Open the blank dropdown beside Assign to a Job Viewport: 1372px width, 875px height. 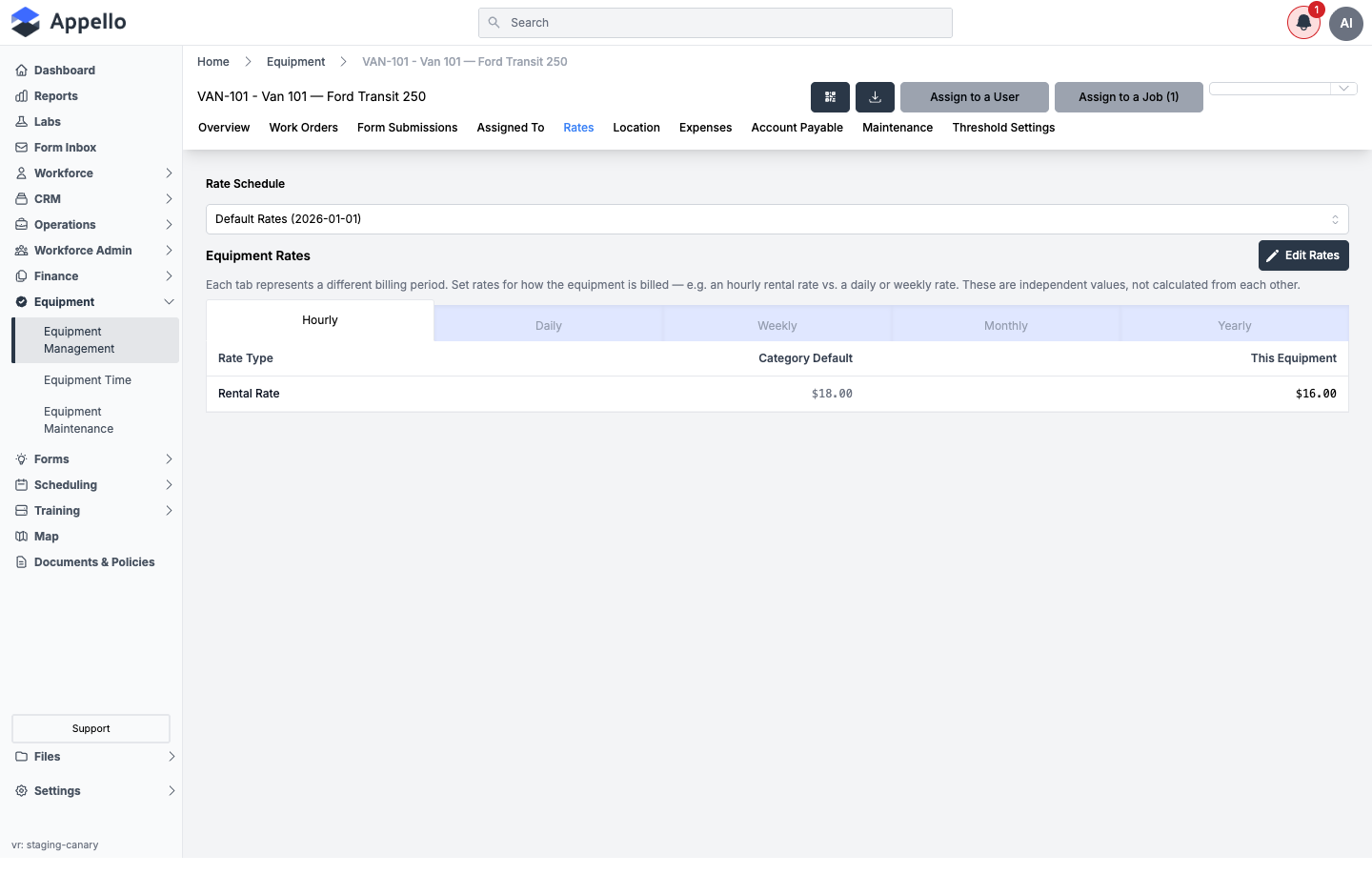tap(1283, 89)
